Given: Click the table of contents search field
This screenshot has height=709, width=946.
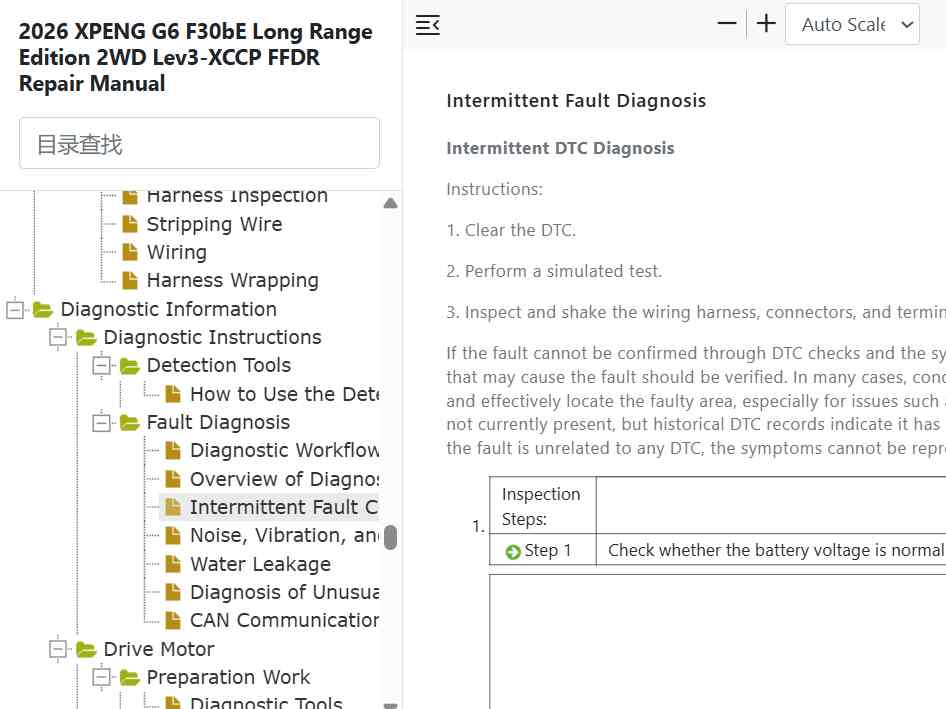Looking at the screenshot, I should click(x=199, y=144).
